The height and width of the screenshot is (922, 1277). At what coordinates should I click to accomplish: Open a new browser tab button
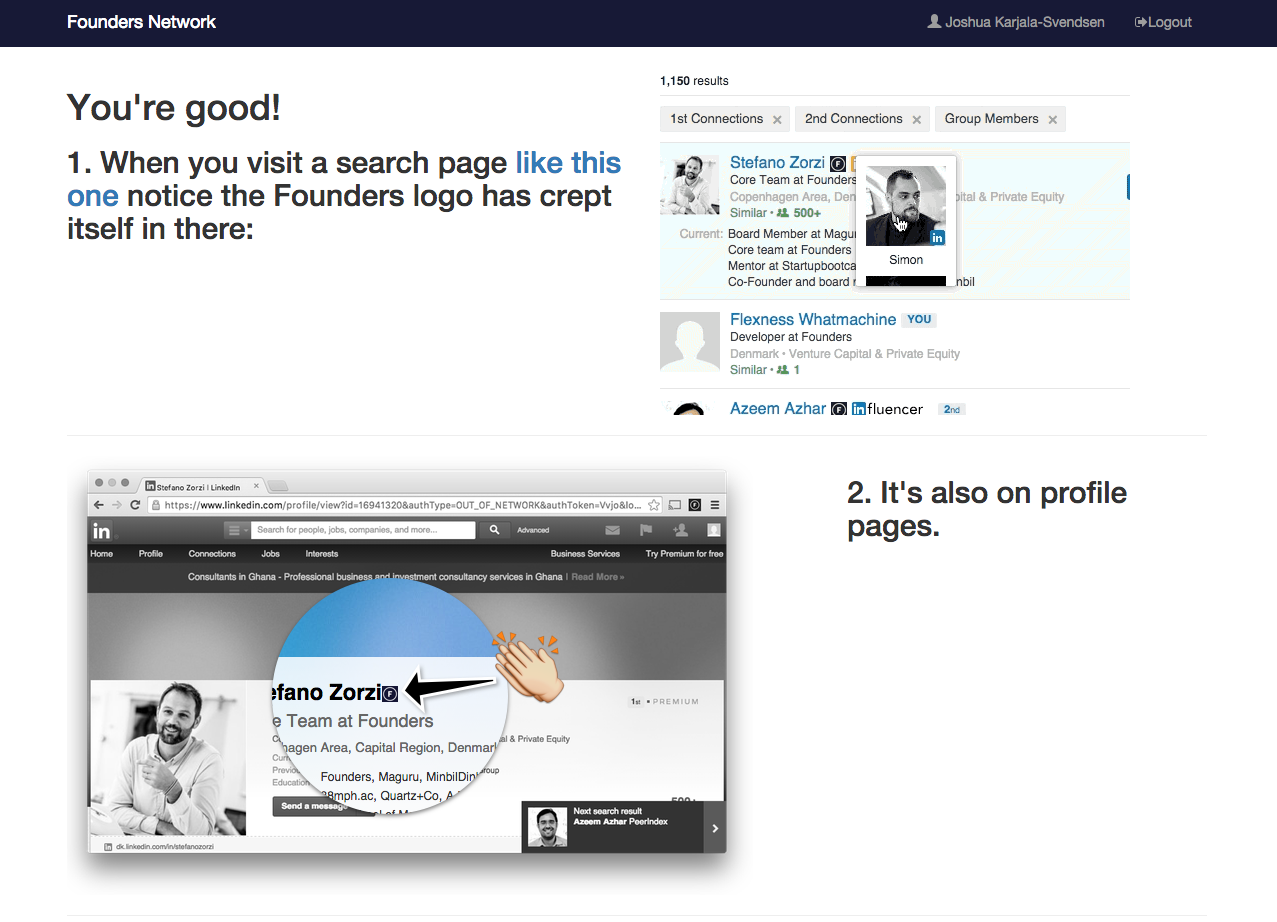(279, 487)
